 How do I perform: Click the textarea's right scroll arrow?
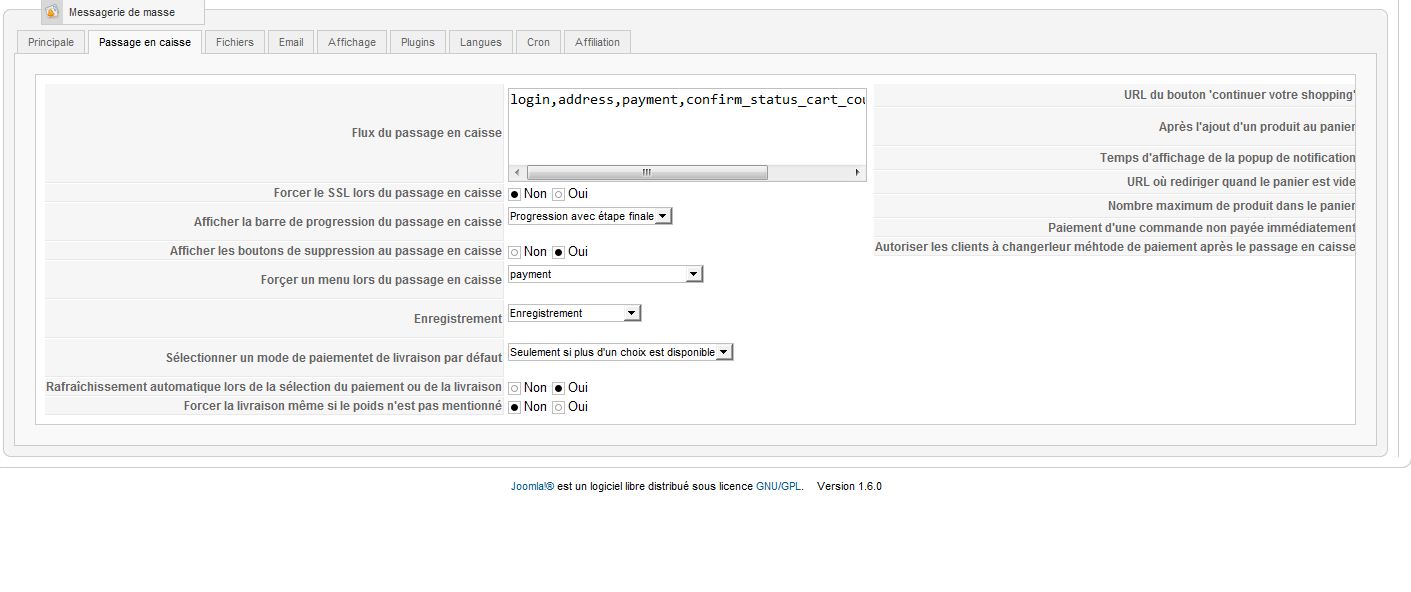(x=857, y=173)
